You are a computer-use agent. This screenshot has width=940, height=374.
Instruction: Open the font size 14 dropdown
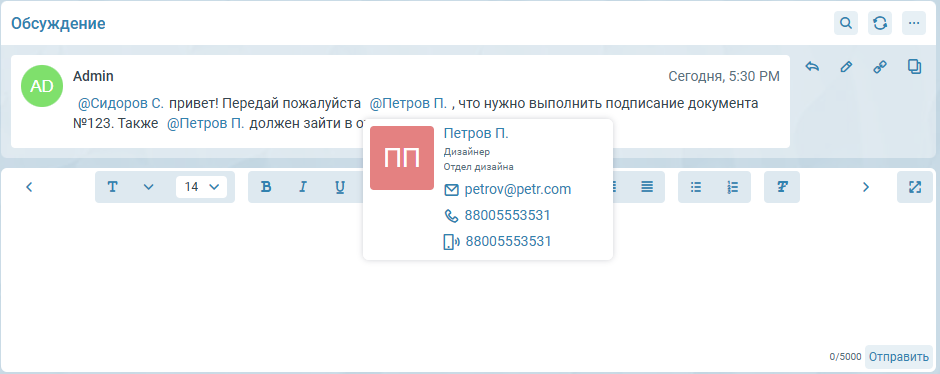pos(201,187)
